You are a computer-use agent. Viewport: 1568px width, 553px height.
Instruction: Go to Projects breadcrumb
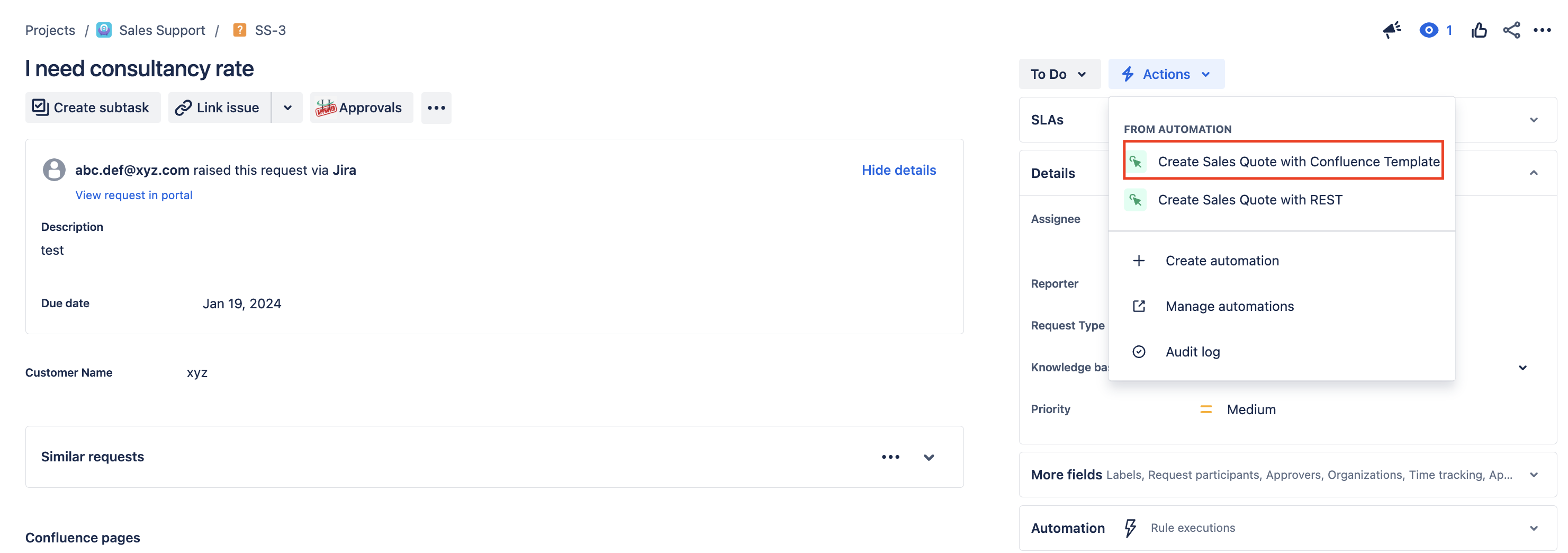click(50, 30)
